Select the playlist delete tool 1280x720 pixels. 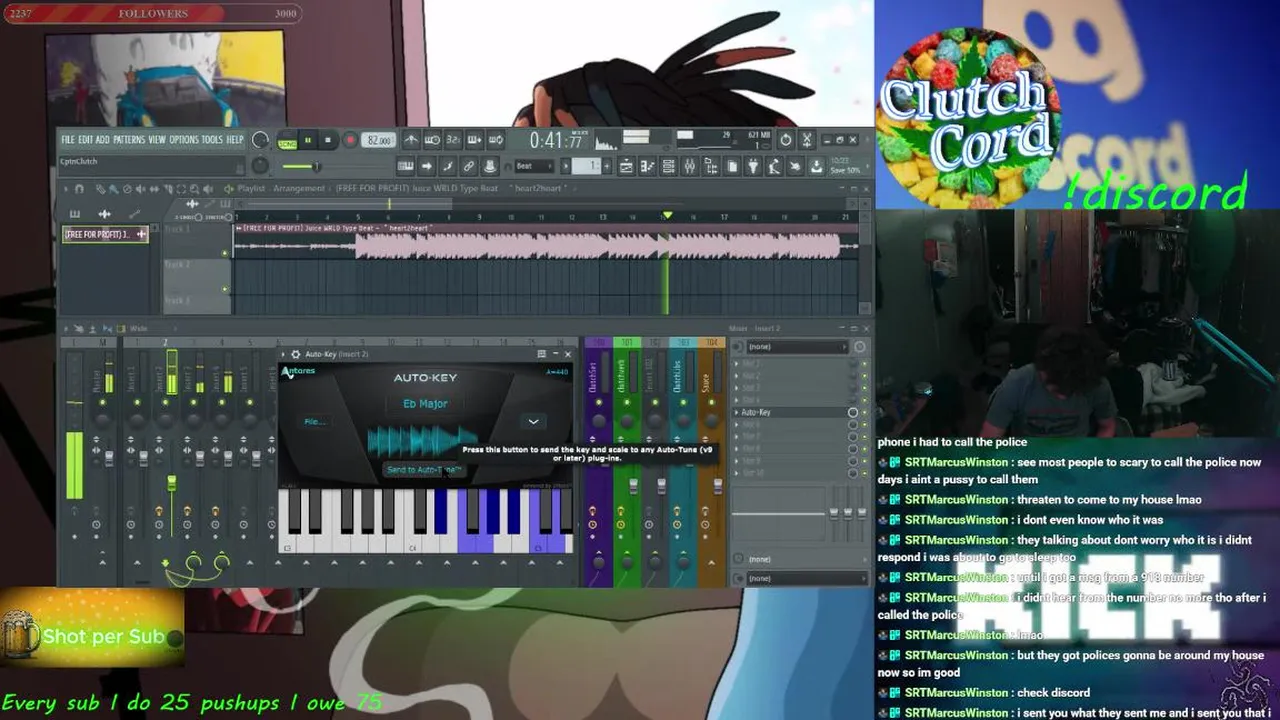click(x=127, y=188)
